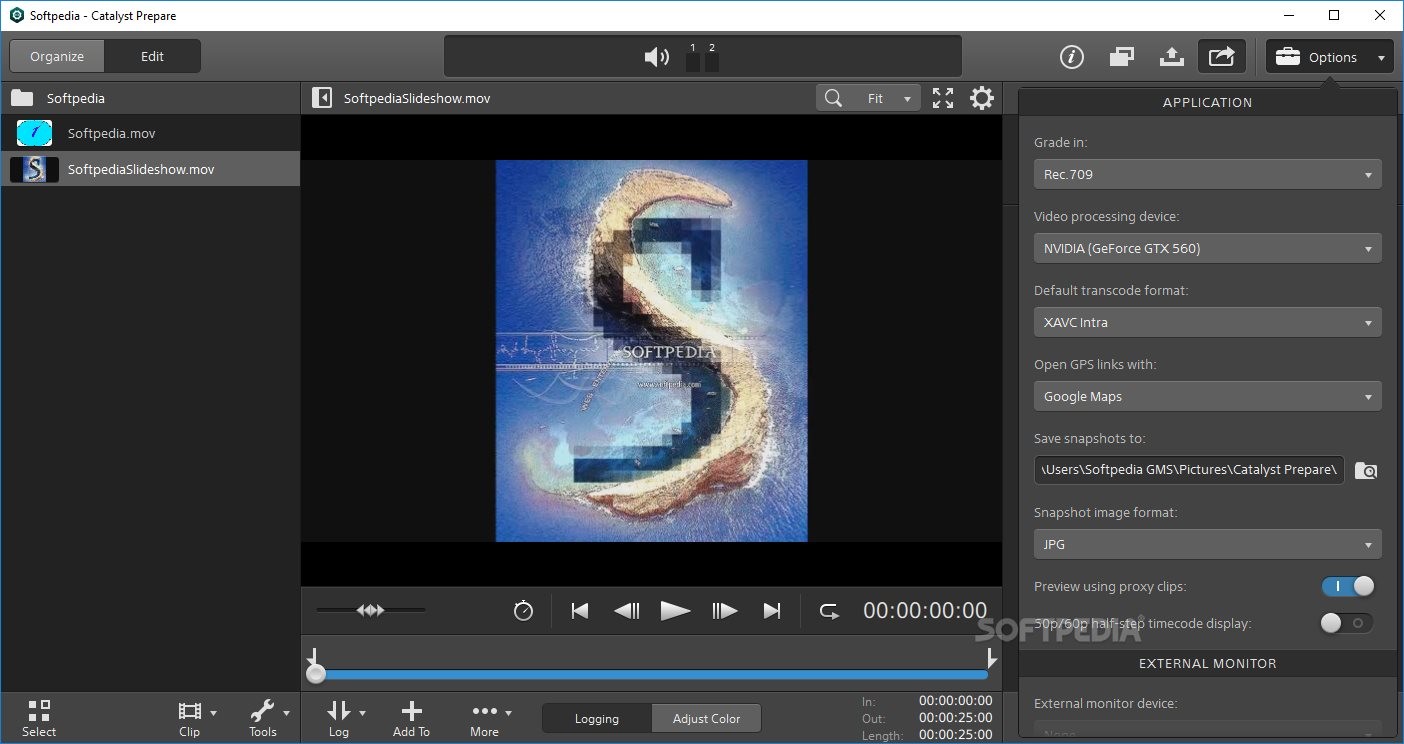The height and width of the screenshot is (744, 1404).
Task: Open the Log menu
Action: click(345, 718)
